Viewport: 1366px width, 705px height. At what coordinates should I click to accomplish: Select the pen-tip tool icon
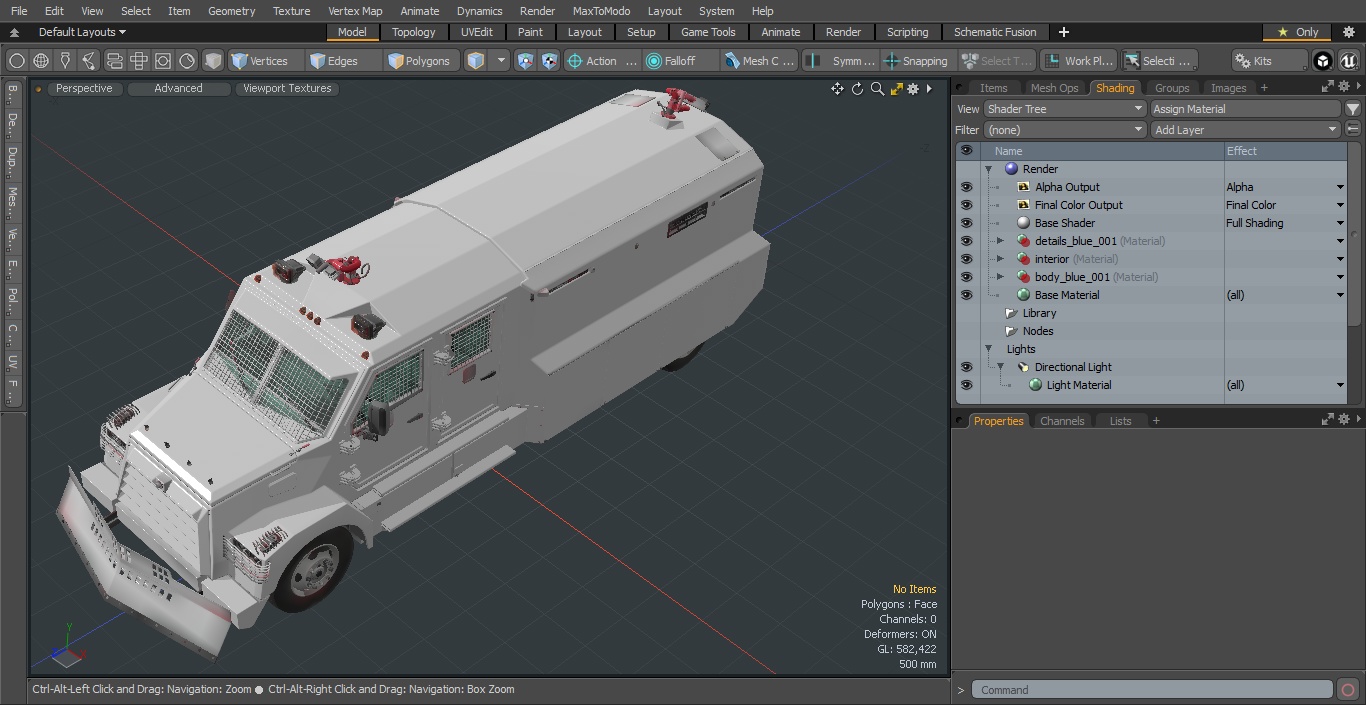click(x=65, y=61)
